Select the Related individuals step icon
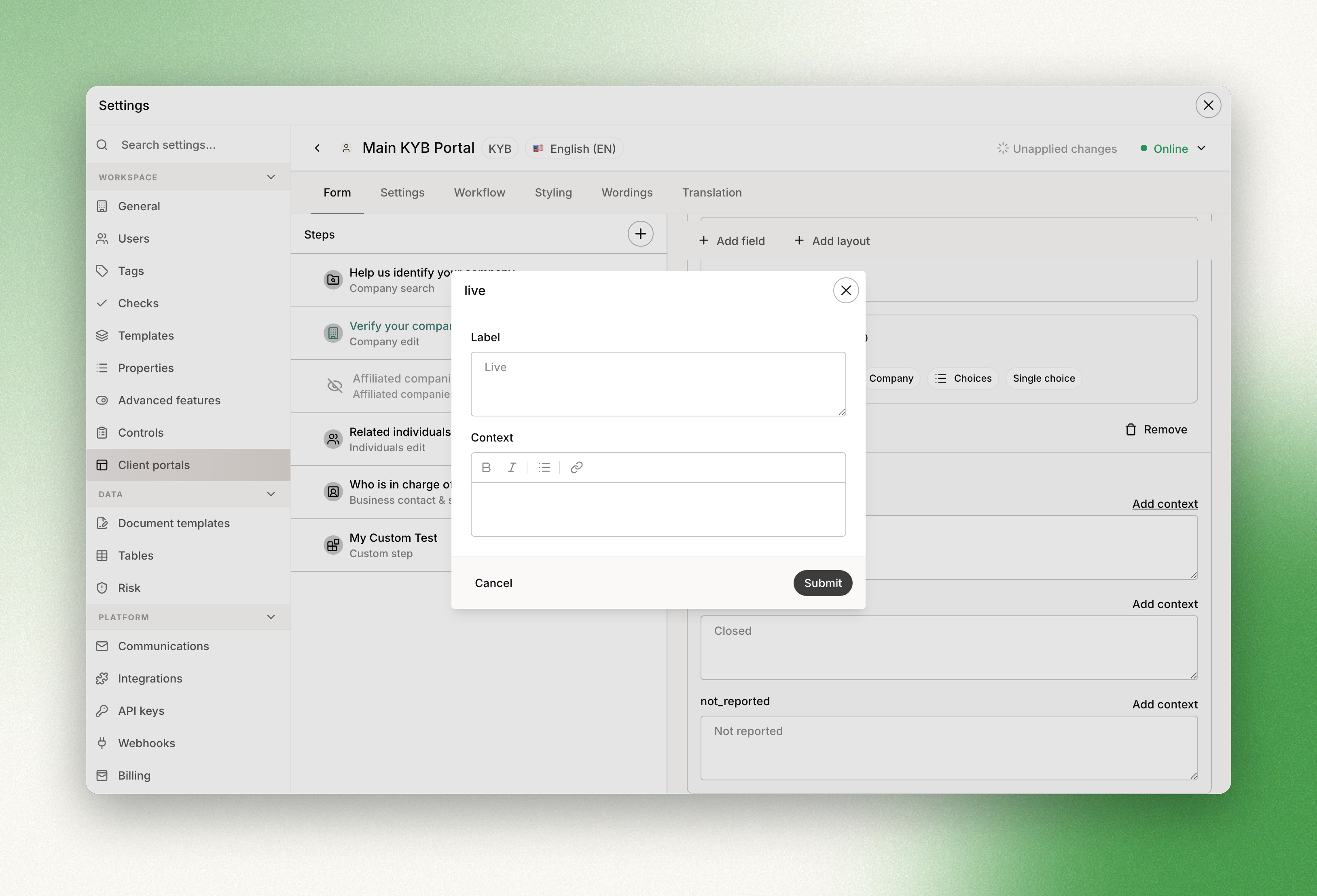Viewport: 1317px width, 896px height. point(333,439)
